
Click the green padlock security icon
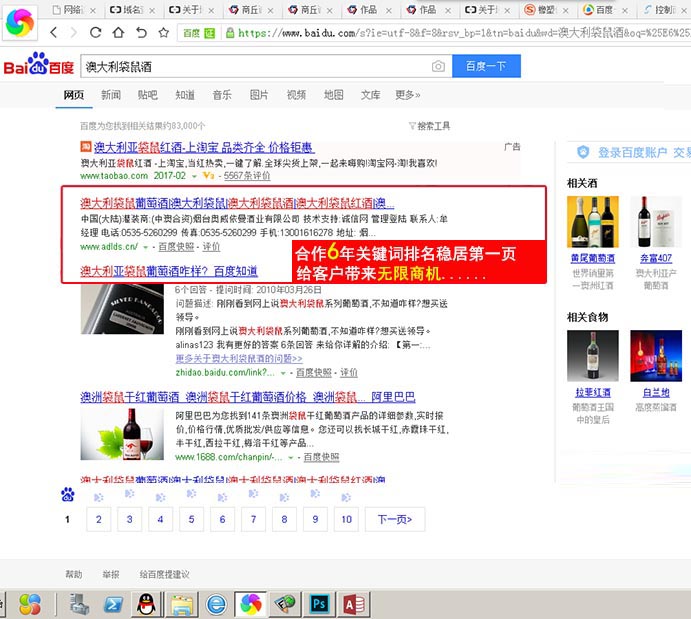230,33
